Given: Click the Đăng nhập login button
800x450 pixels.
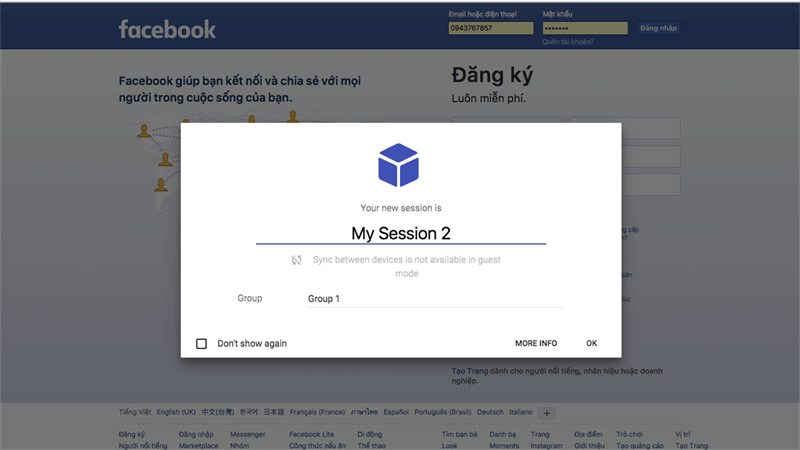Looking at the screenshot, I should [x=658, y=28].
